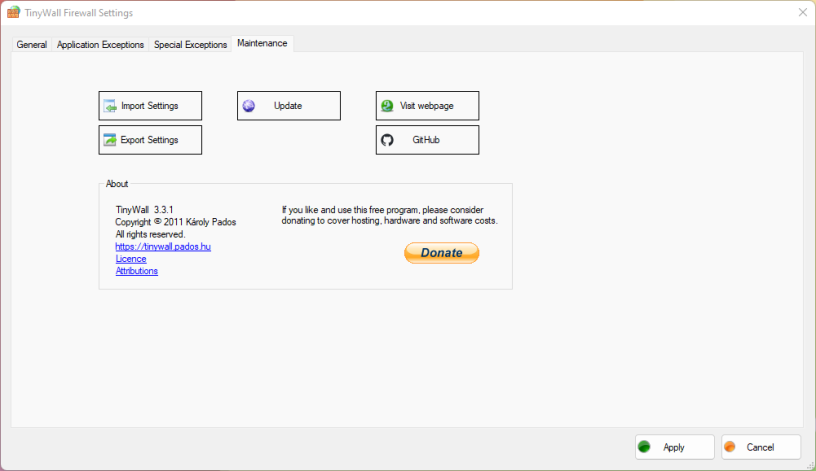
Task: Cancel the settings dialog
Action: click(x=761, y=447)
